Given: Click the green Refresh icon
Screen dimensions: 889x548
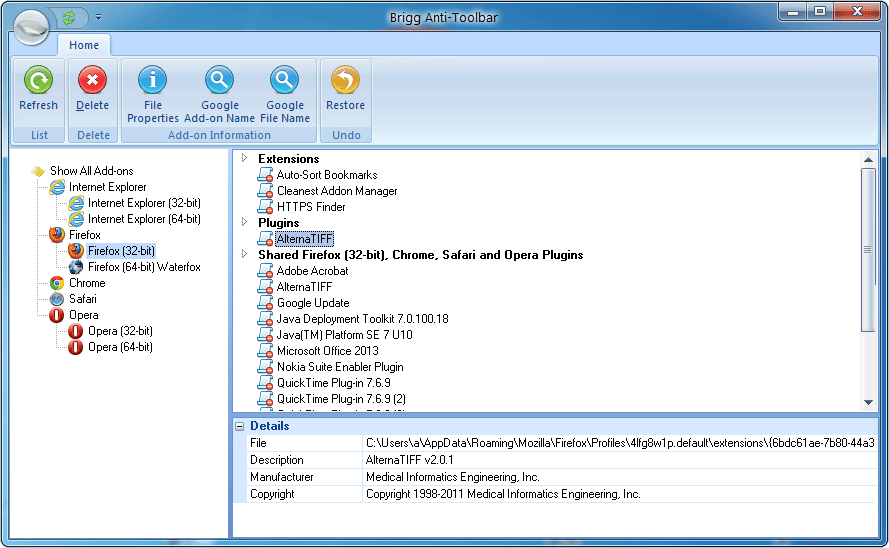Looking at the screenshot, I should 39,80.
